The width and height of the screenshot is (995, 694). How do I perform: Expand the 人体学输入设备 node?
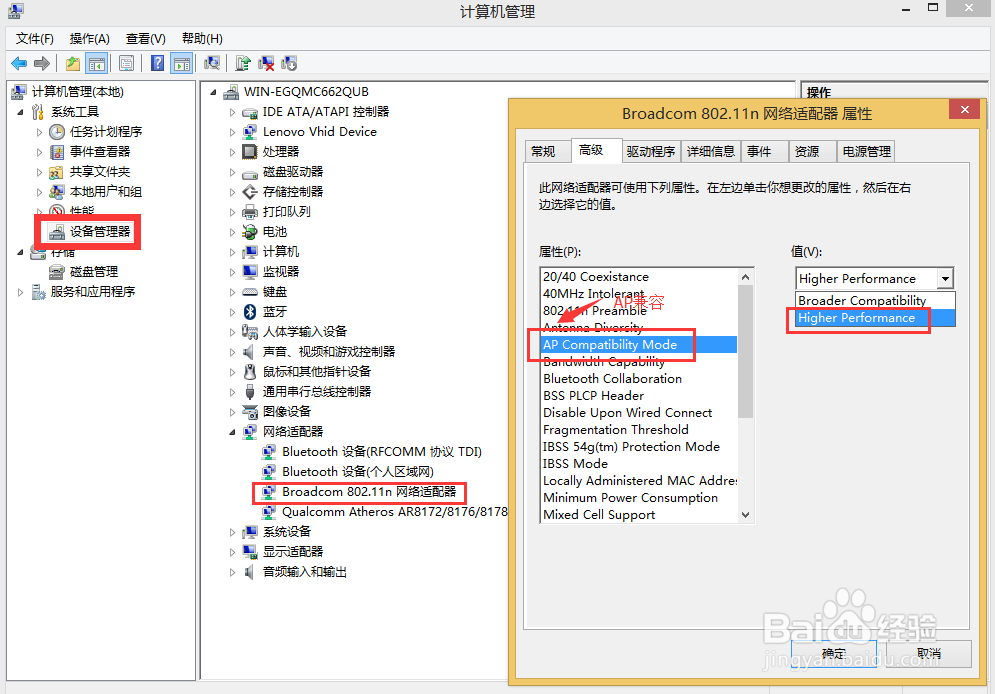(232, 332)
